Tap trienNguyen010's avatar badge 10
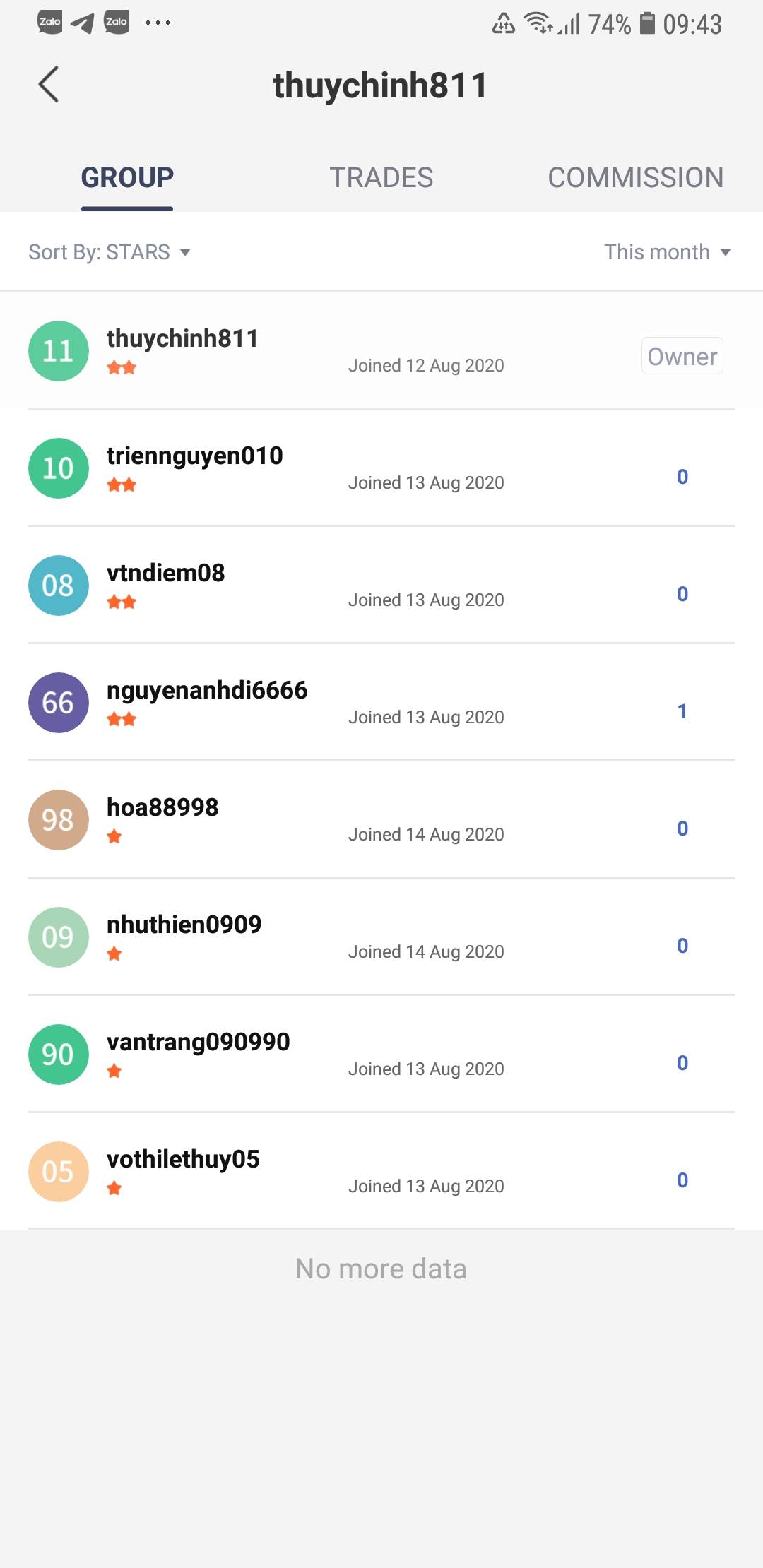763x1568 pixels. click(58, 468)
